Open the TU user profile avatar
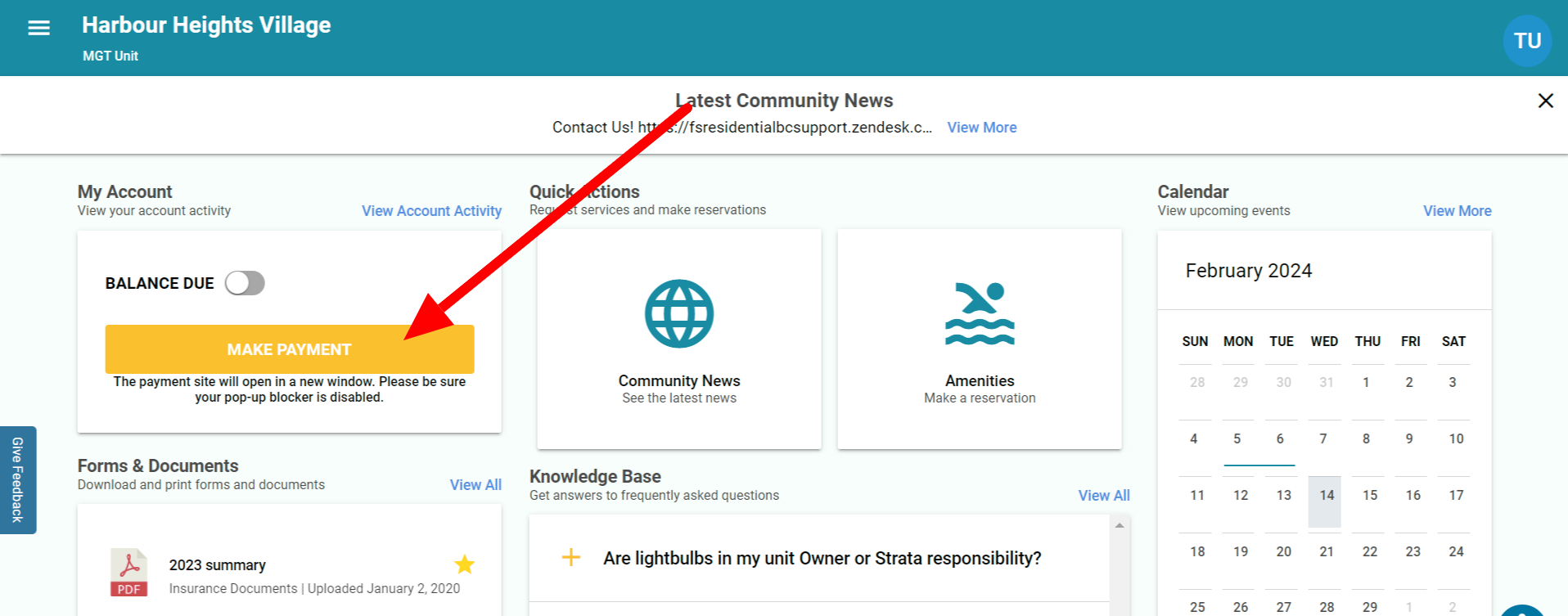The image size is (1568, 616). coord(1527,41)
